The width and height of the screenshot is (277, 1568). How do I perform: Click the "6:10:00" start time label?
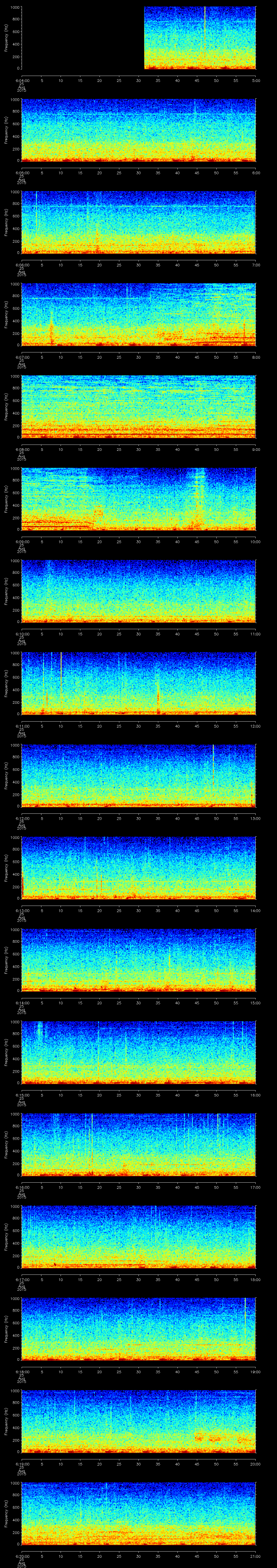(x=22, y=634)
